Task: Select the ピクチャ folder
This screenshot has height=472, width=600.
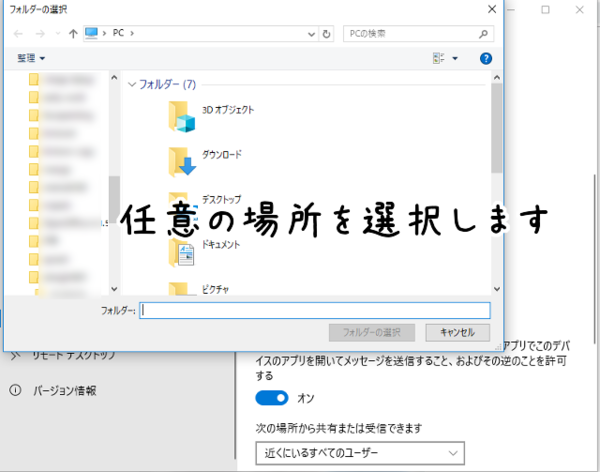Action: pyautogui.click(x=199, y=289)
